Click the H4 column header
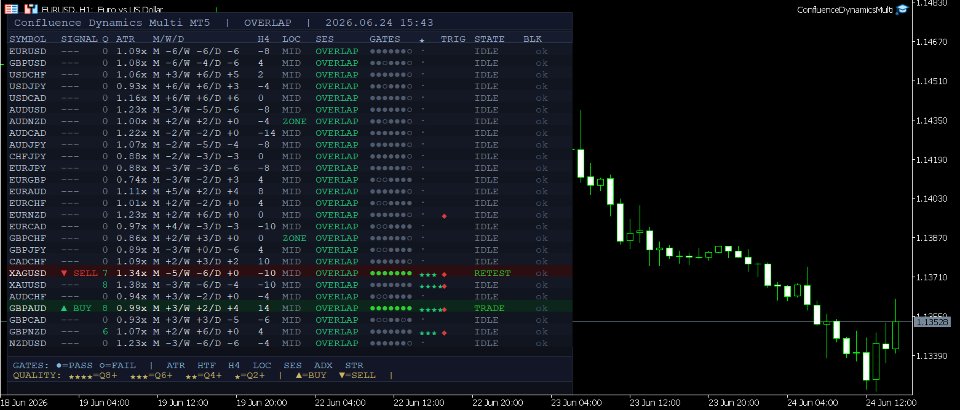 point(263,39)
